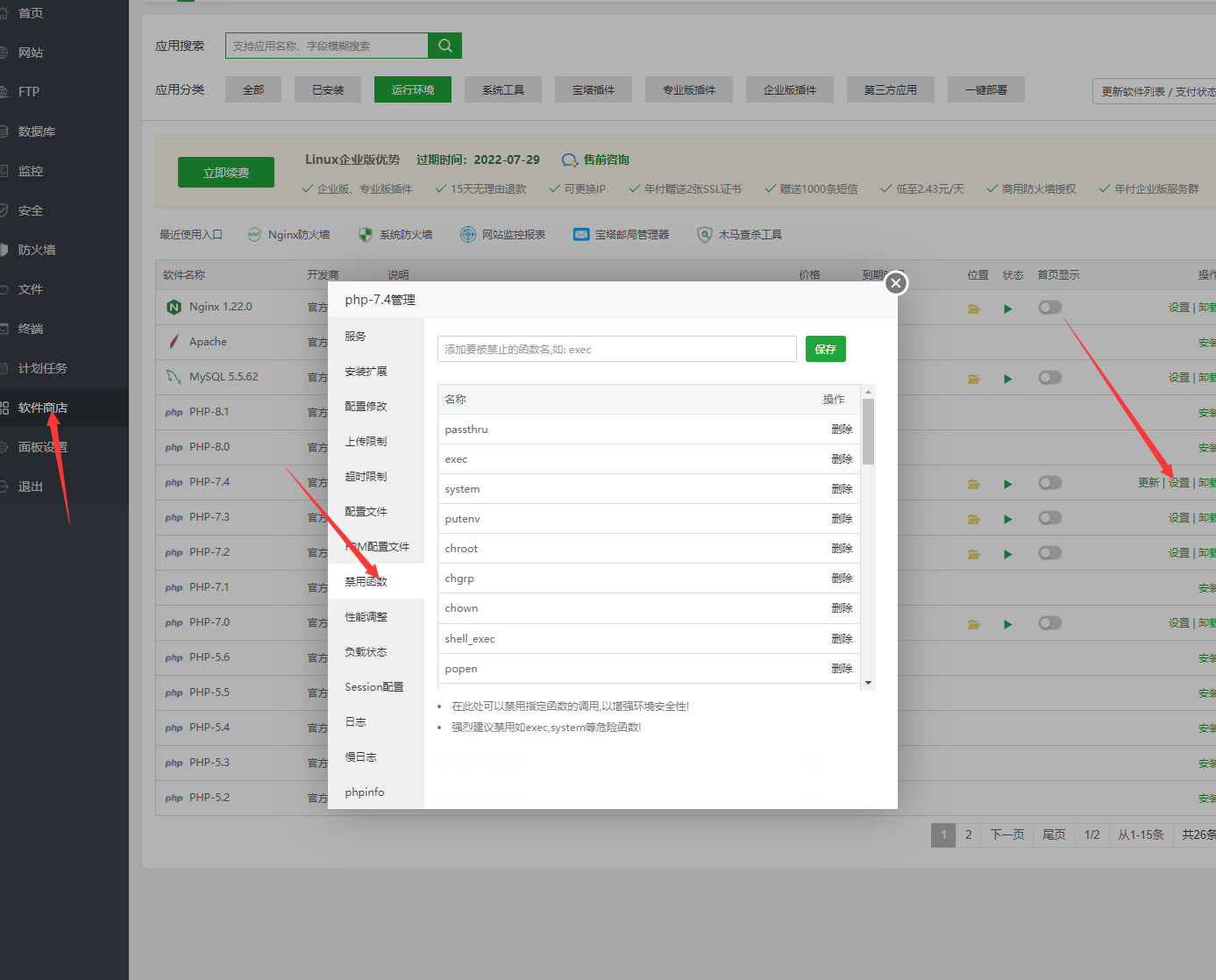The image size is (1216, 980).
Task: Toggle homepage display for MySQL
Action: pyautogui.click(x=1049, y=378)
